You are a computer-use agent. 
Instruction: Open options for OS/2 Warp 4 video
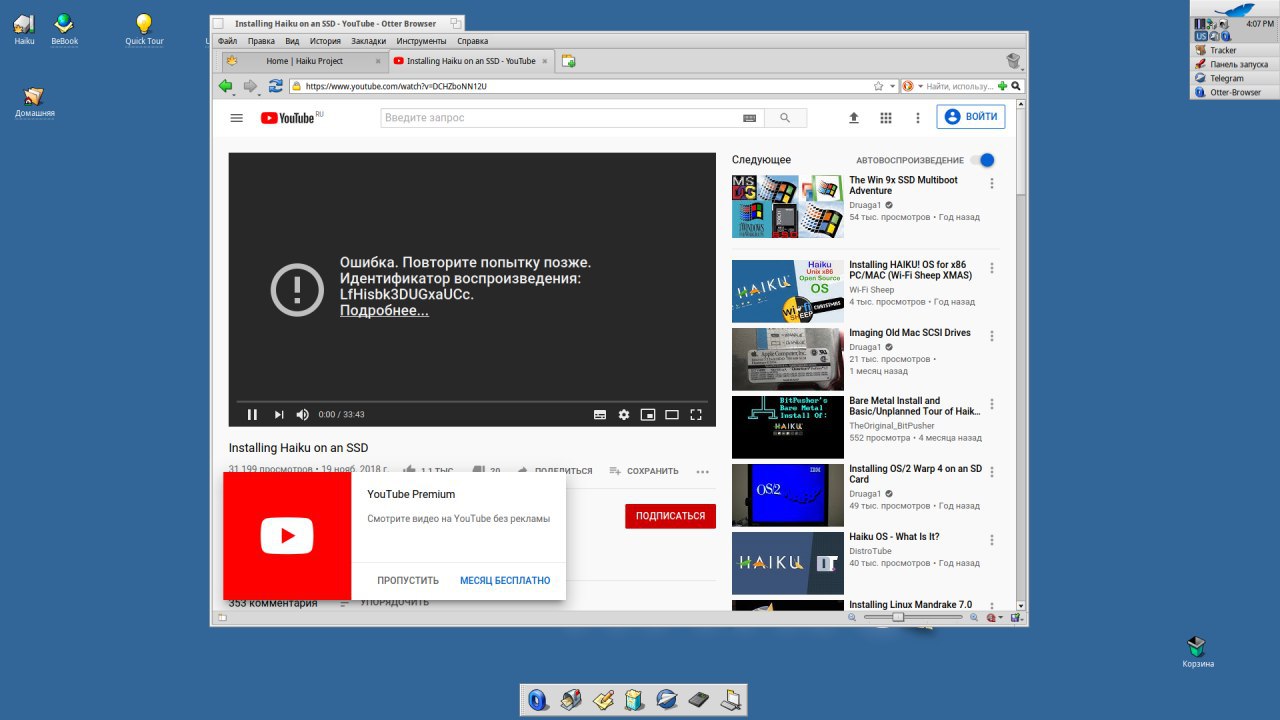coord(992,472)
